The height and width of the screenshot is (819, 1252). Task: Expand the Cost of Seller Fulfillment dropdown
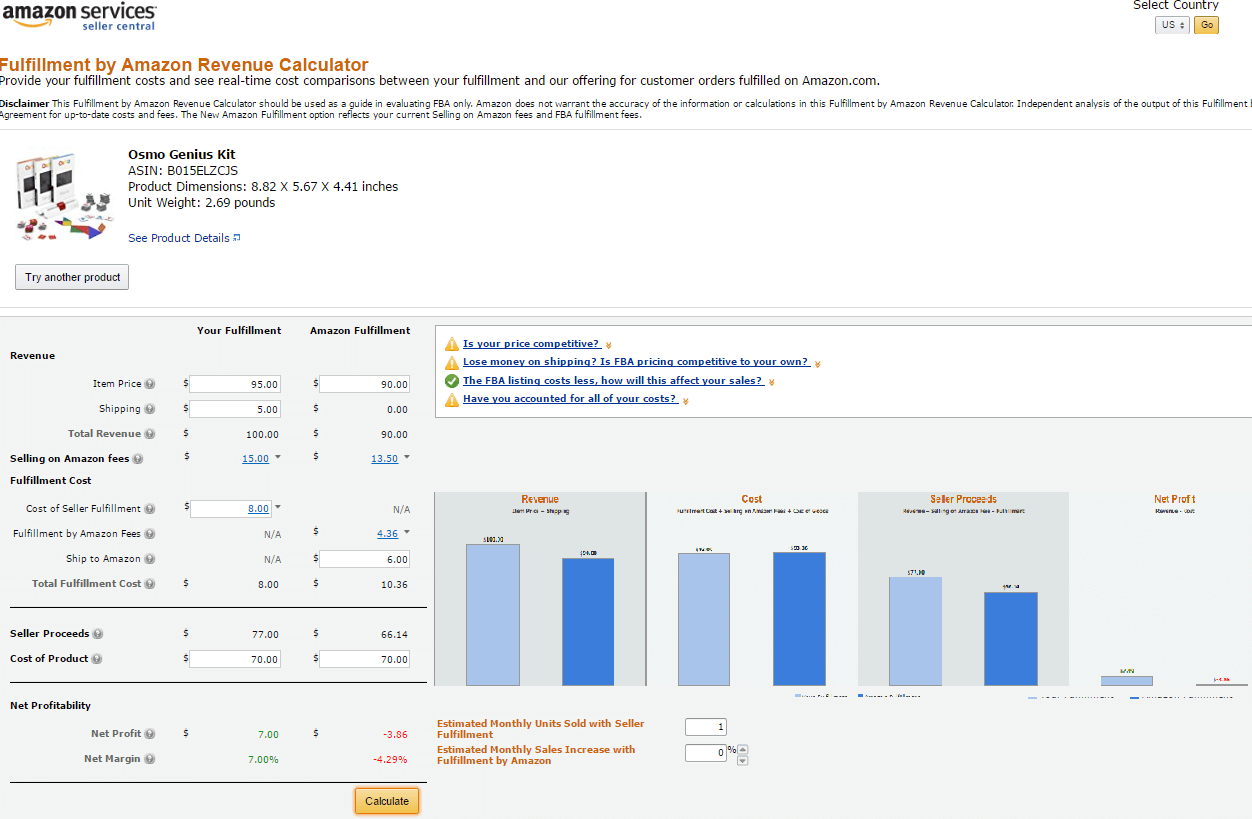coord(278,508)
